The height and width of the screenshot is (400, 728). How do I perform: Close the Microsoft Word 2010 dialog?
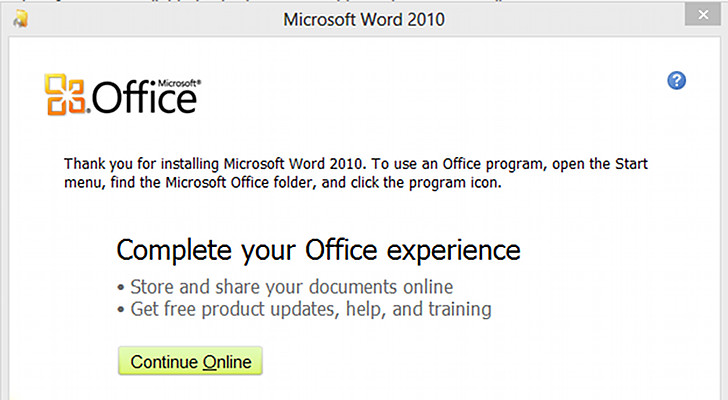tap(703, 15)
